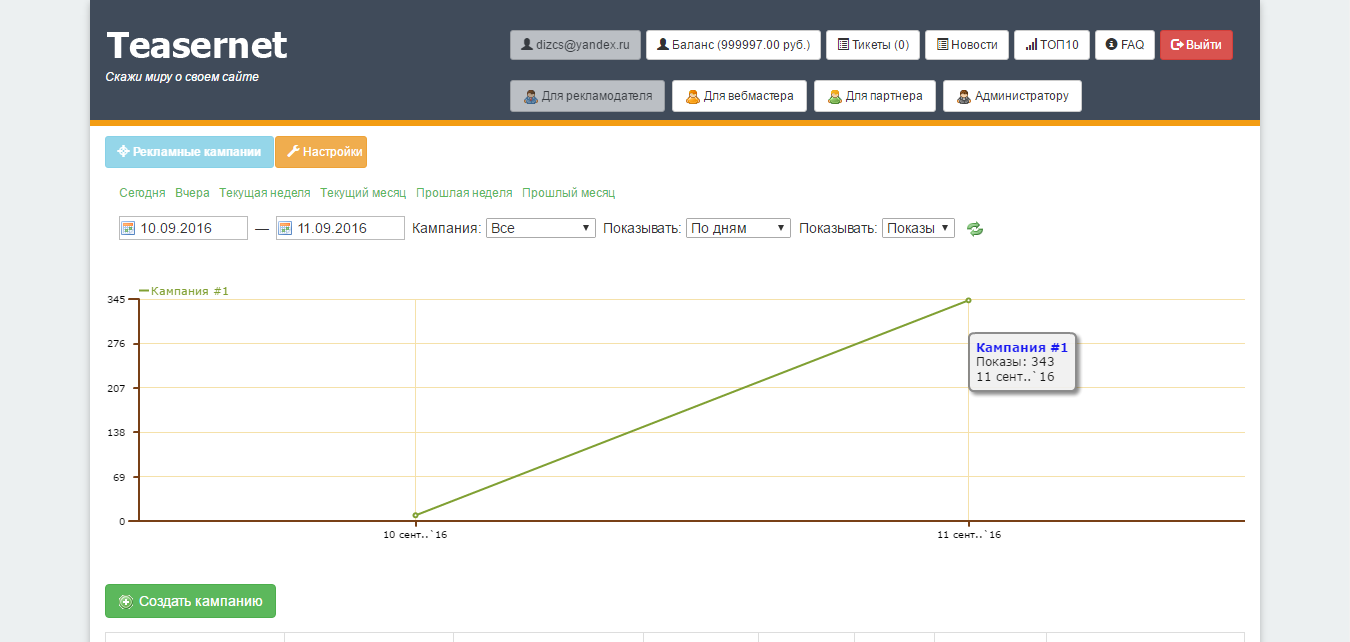1350x642 pixels.
Task: Click the Teasernet logo title
Action: click(x=197, y=45)
